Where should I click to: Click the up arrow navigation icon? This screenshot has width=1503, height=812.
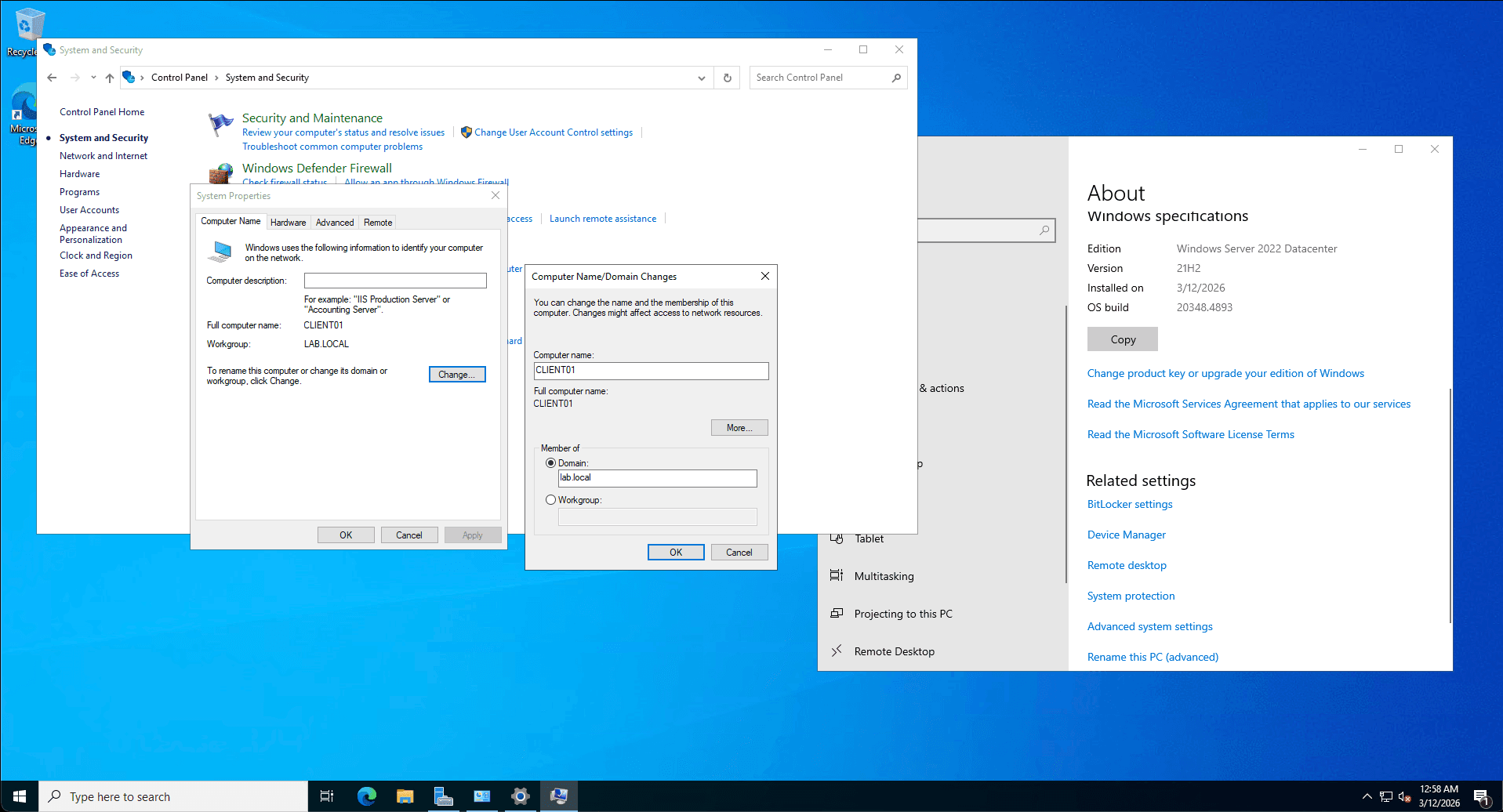tap(110, 78)
